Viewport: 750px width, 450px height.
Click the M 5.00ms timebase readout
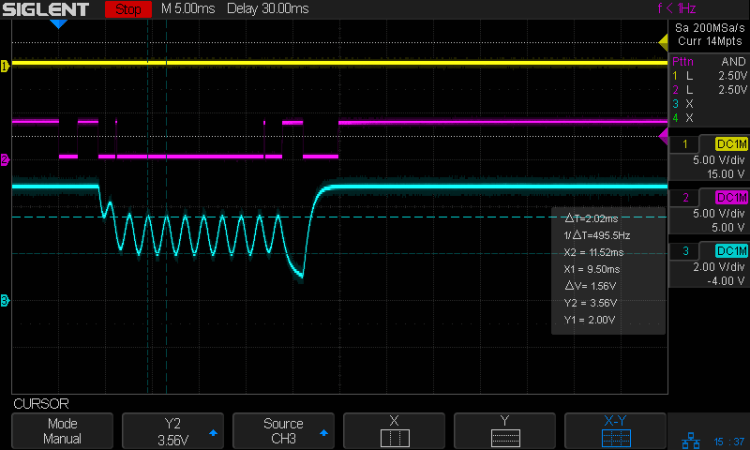click(188, 9)
